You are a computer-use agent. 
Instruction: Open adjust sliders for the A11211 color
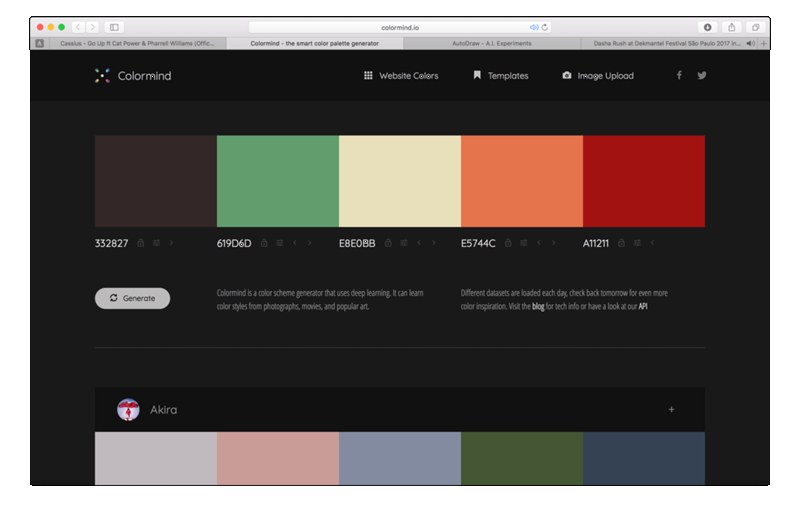click(637, 243)
